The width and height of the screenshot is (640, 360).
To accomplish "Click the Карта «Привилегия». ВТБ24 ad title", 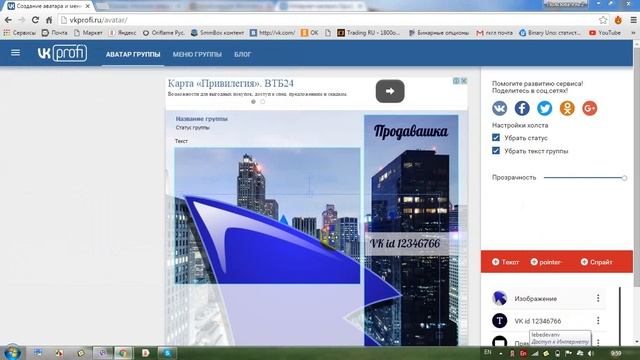I will point(231,83).
